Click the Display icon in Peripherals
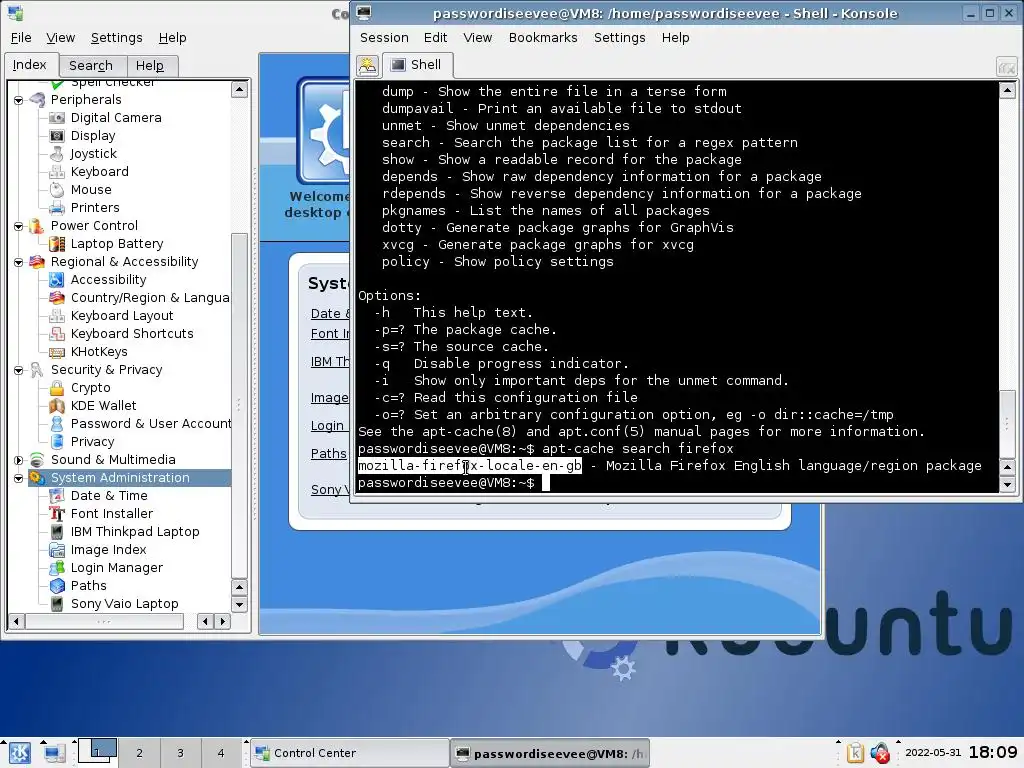Viewport: 1024px width, 768px height. click(x=57, y=136)
